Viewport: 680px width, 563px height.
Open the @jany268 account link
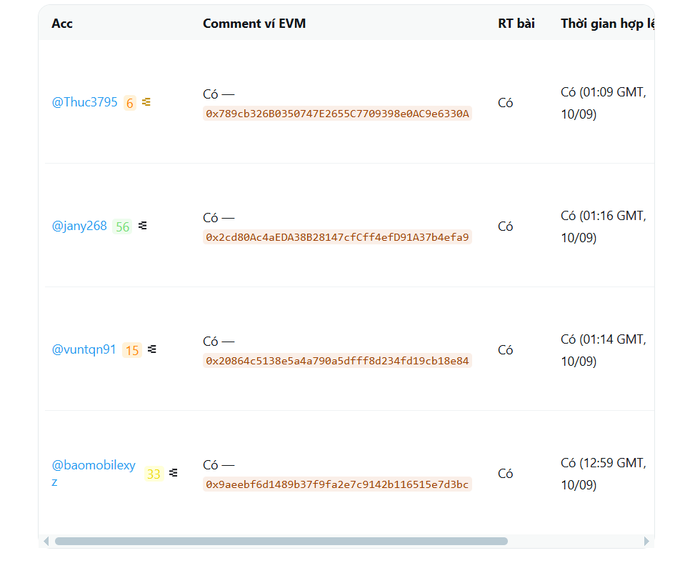coord(79,226)
